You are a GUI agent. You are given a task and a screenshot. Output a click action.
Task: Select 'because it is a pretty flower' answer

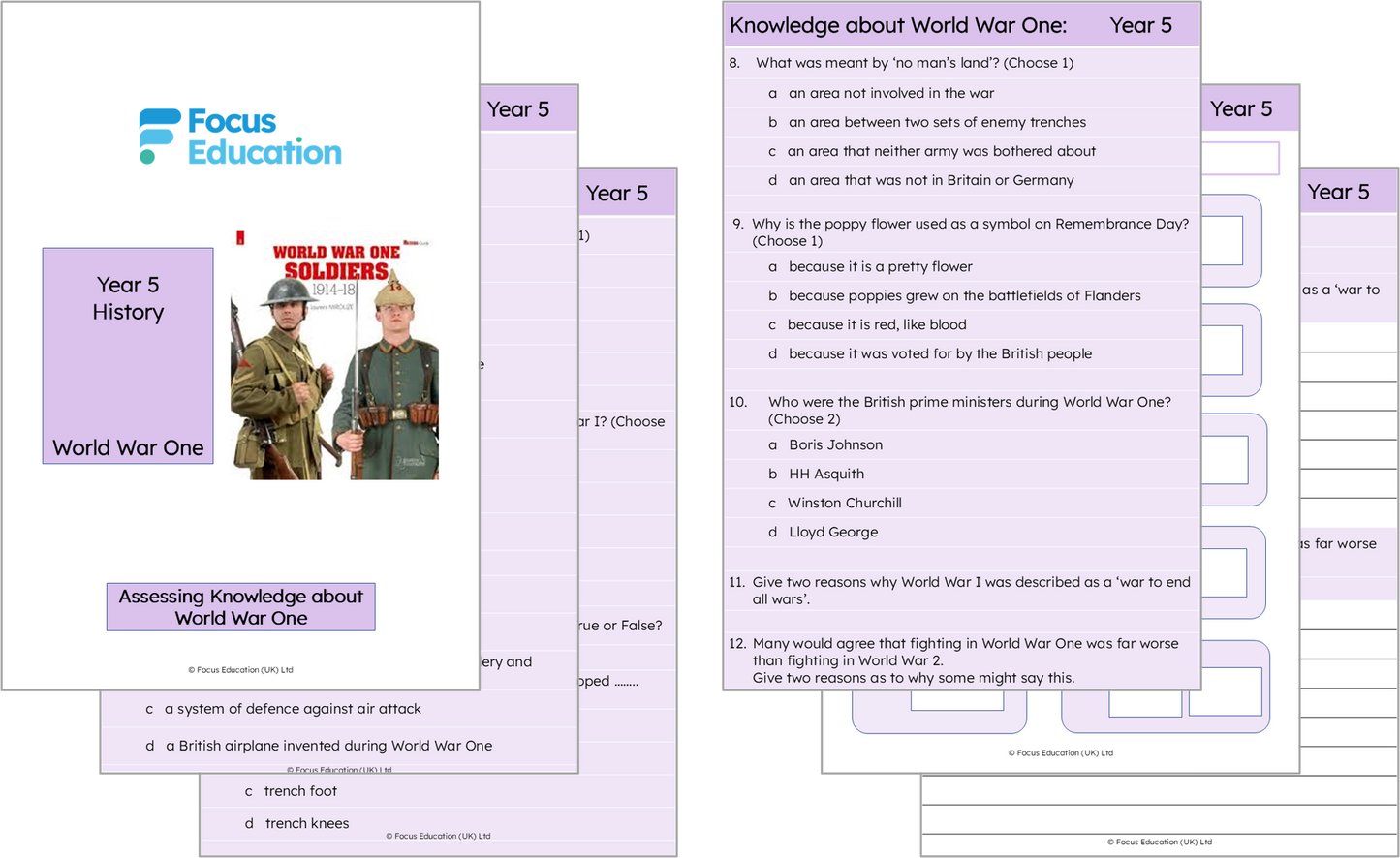(880, 266)
